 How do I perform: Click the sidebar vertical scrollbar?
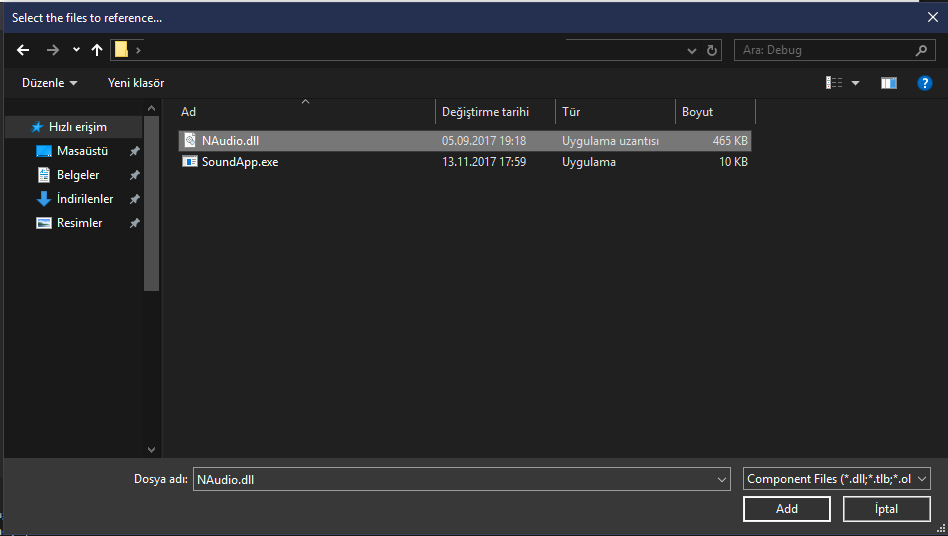[x=152, y=200]
